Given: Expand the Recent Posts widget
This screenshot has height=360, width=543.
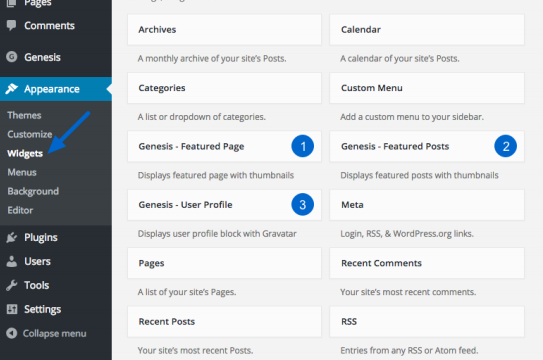Looking at the screenshot, I should (x=224, y=322).
